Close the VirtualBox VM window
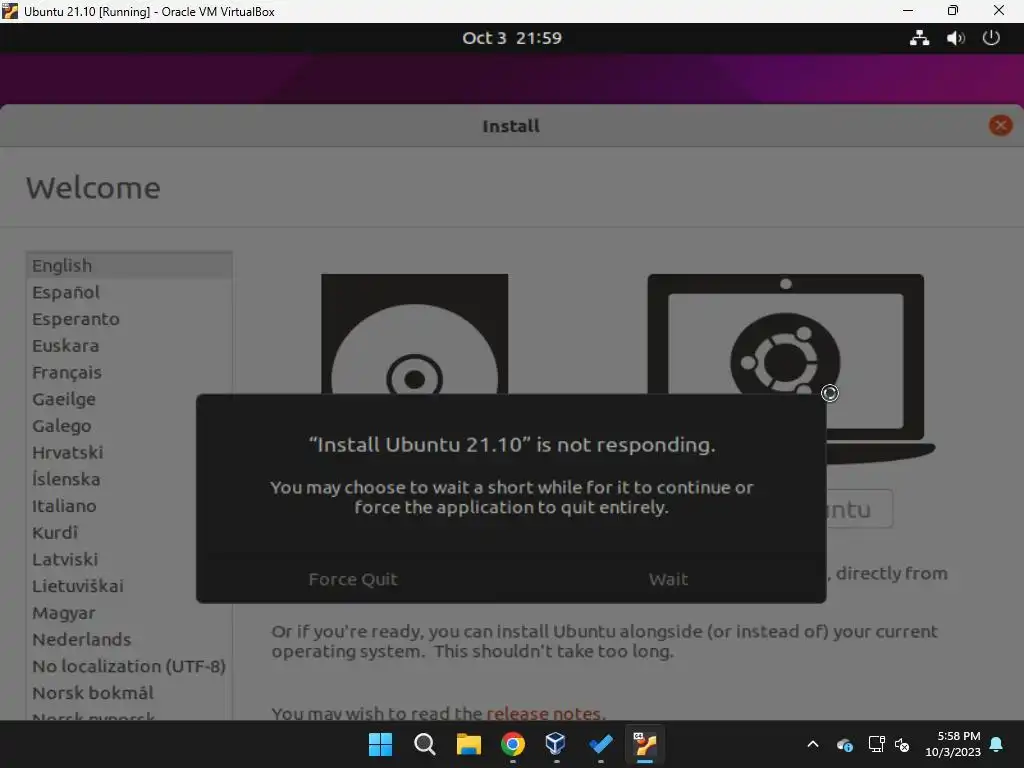This screenshot has height=768, width=1024. pos(999,10)
